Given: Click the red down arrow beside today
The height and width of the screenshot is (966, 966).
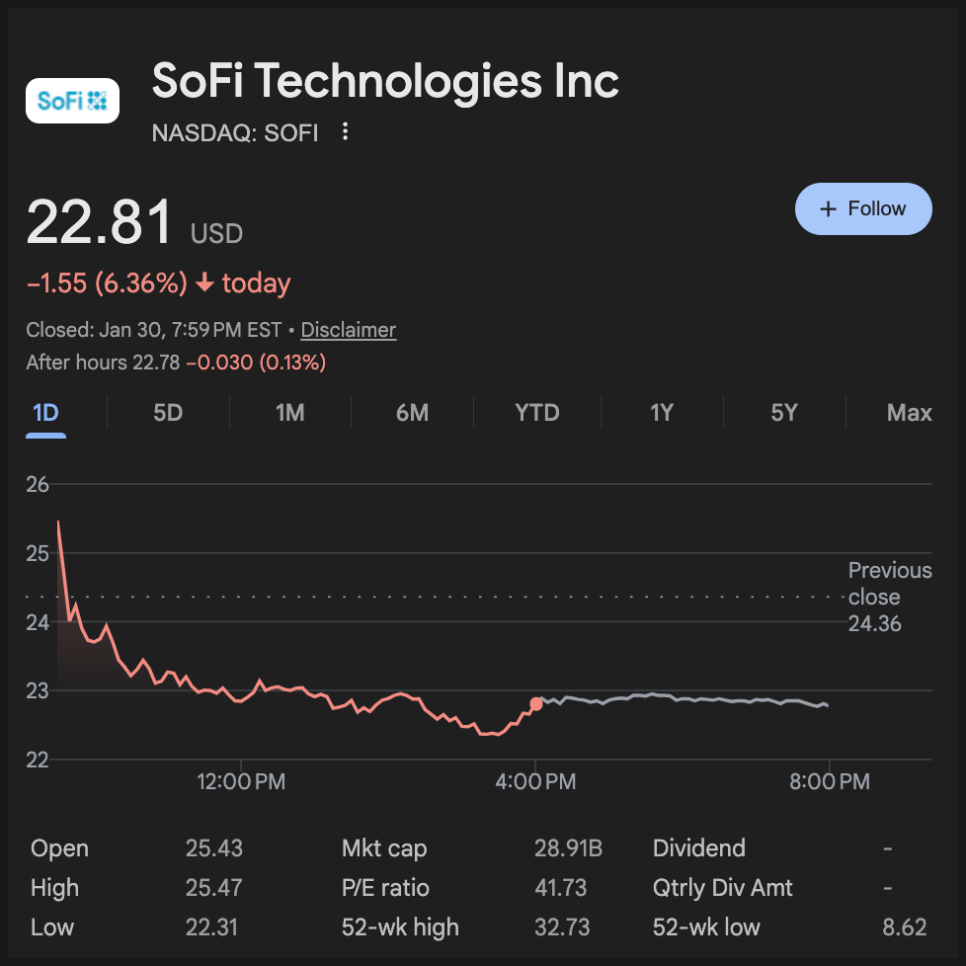Looking at the screenshot, I should [205, 284].
